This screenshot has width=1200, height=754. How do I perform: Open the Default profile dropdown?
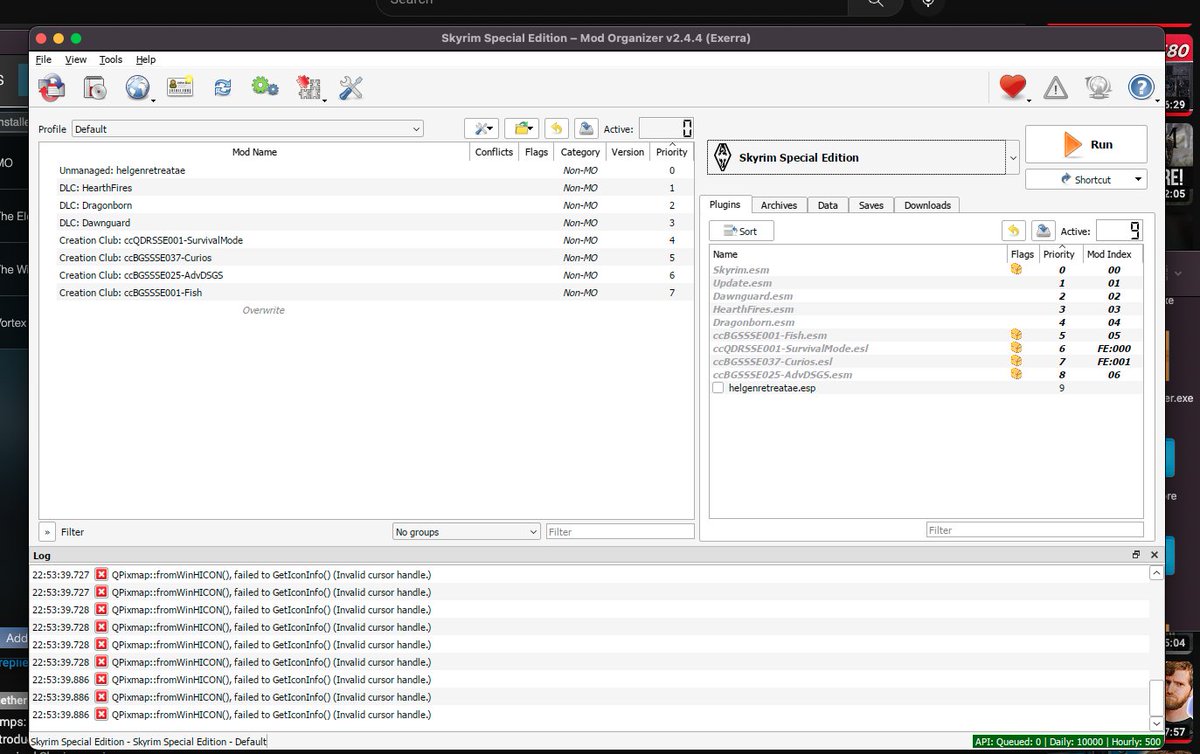pyautogui.click(x=416, y=128)
